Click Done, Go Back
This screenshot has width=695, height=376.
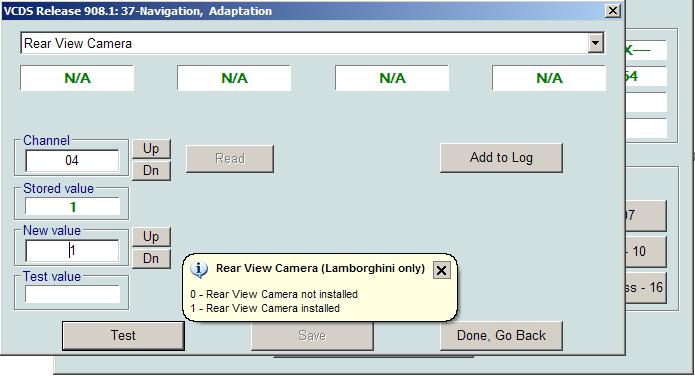pyautogui.click(x=501, y=336)
